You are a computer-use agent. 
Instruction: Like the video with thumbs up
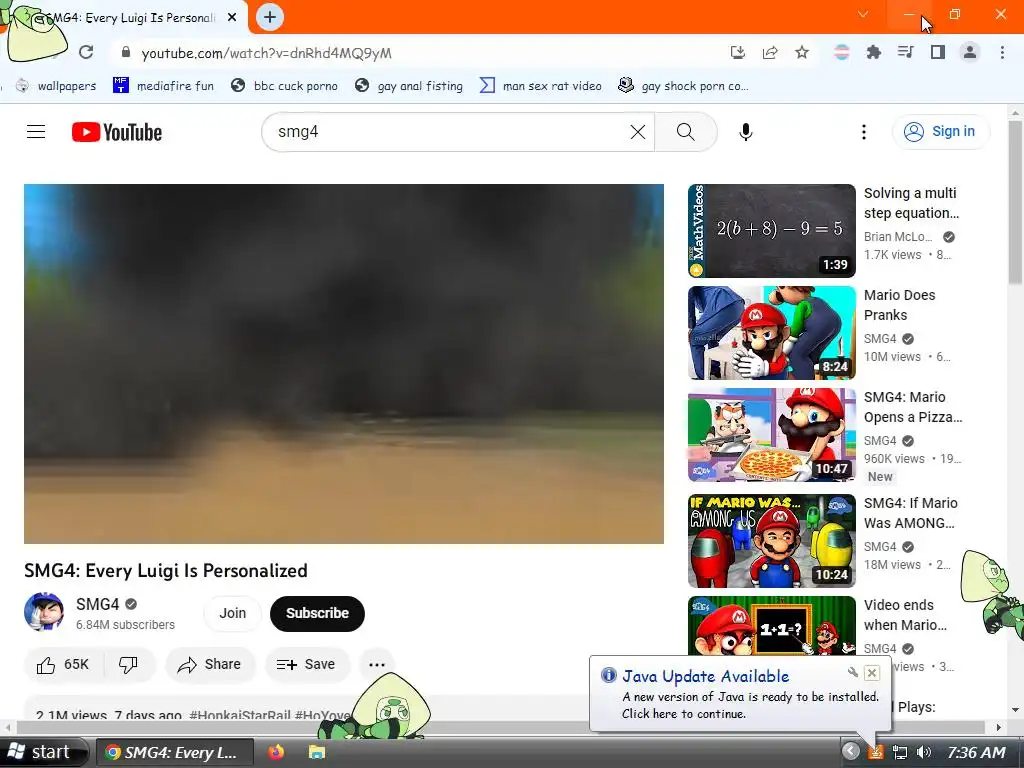tap(63, 665)
